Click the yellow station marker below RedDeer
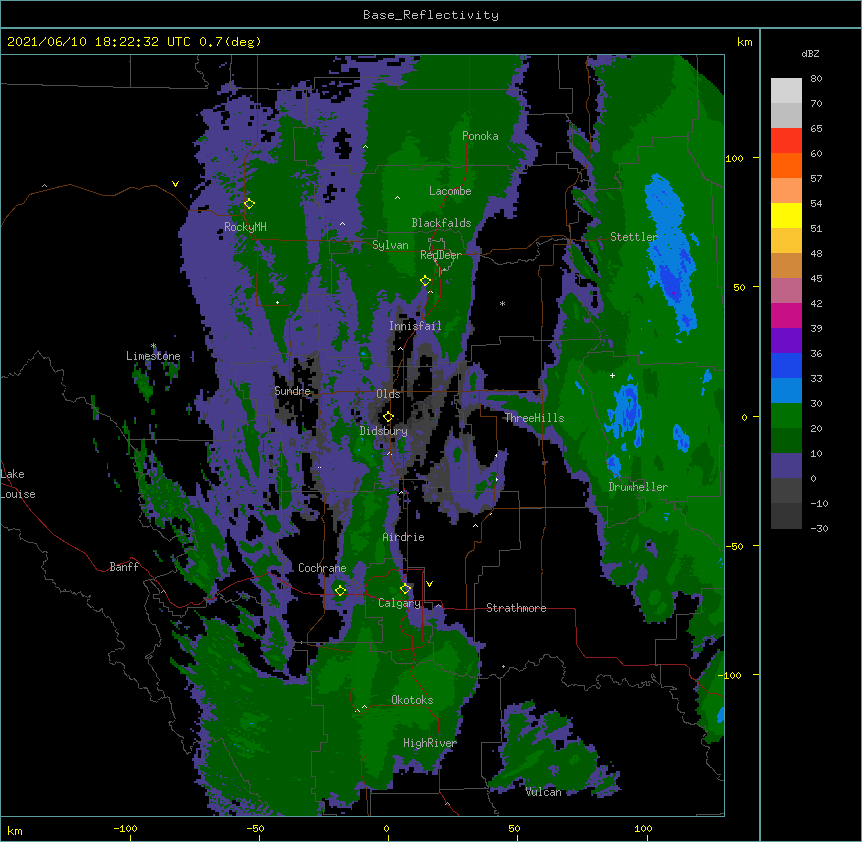This screenshot has width=862, height=842. [x=426, y=281]
